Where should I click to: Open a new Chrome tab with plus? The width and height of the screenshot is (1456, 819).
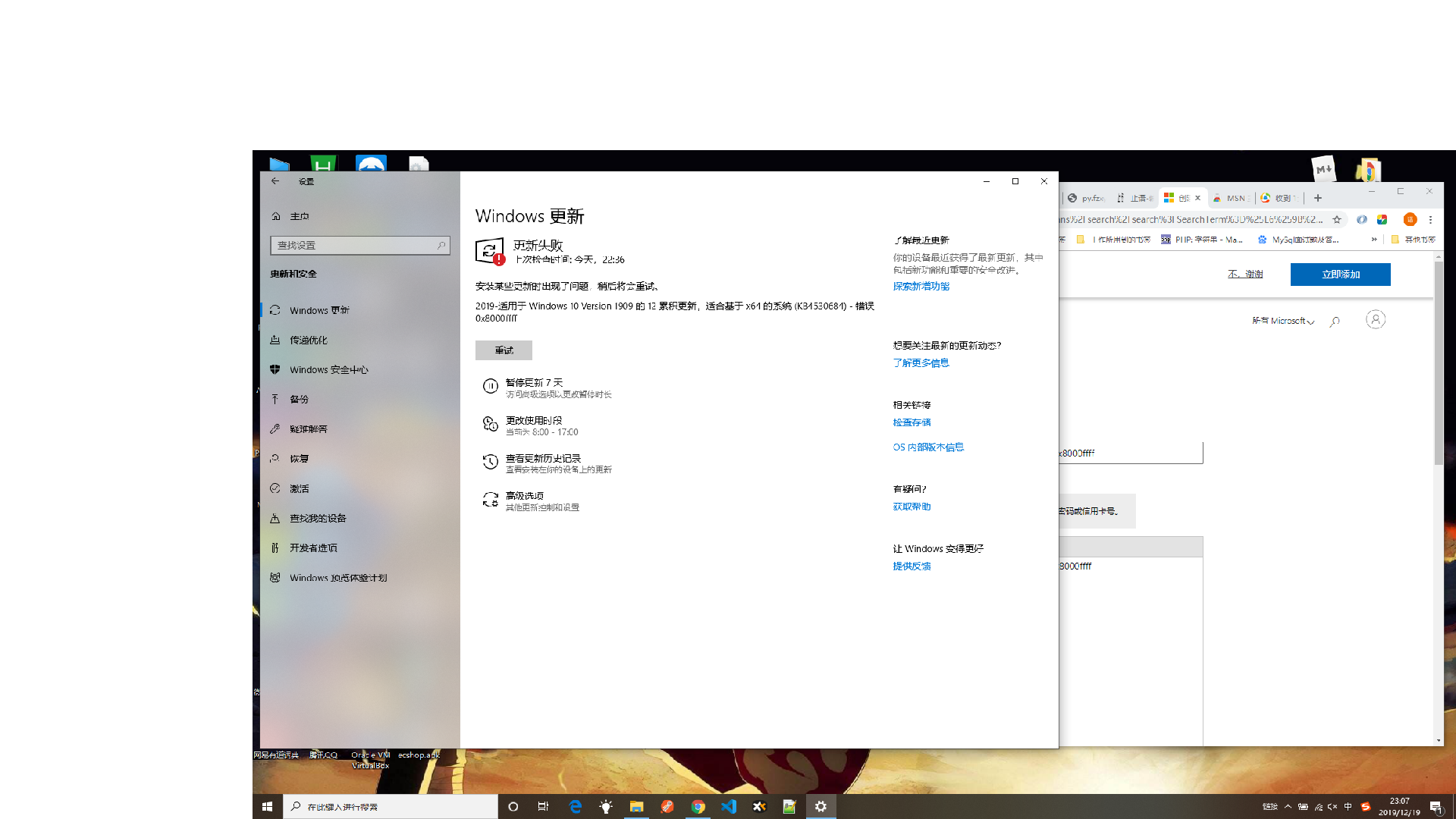coord(1318,198)
